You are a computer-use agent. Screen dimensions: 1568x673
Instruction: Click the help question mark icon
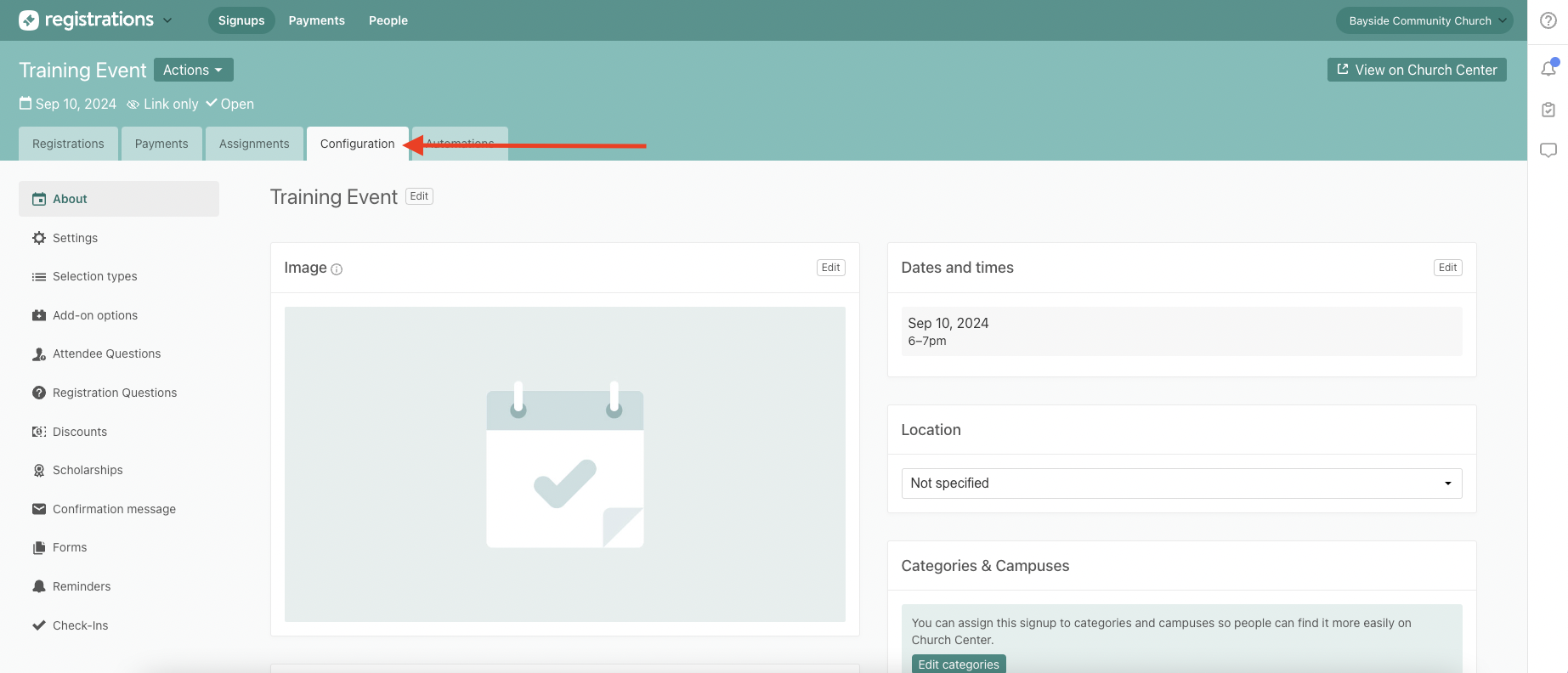coord(1548,20)
